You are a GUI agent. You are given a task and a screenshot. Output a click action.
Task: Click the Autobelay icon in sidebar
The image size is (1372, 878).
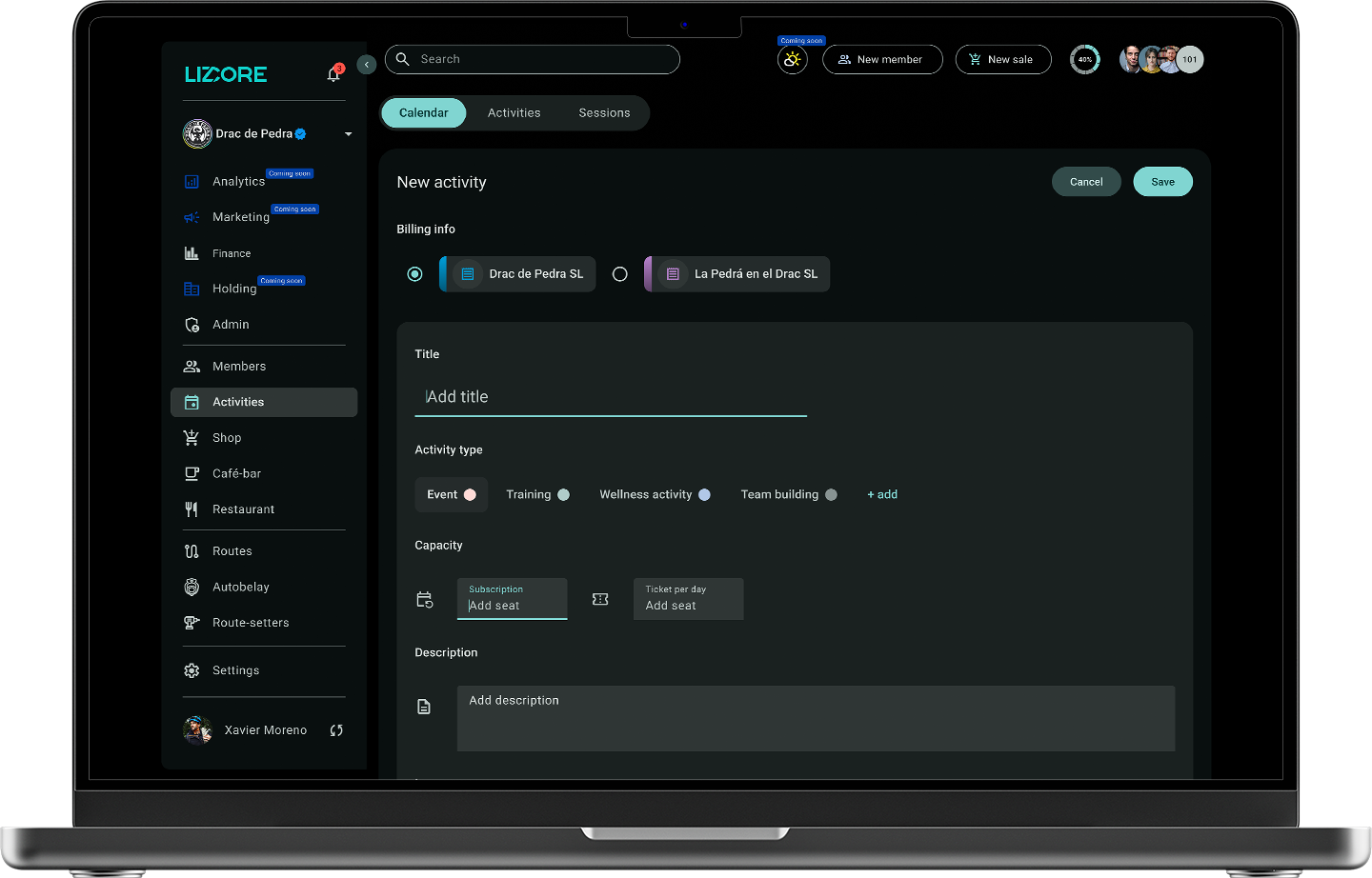click(192, 588)
